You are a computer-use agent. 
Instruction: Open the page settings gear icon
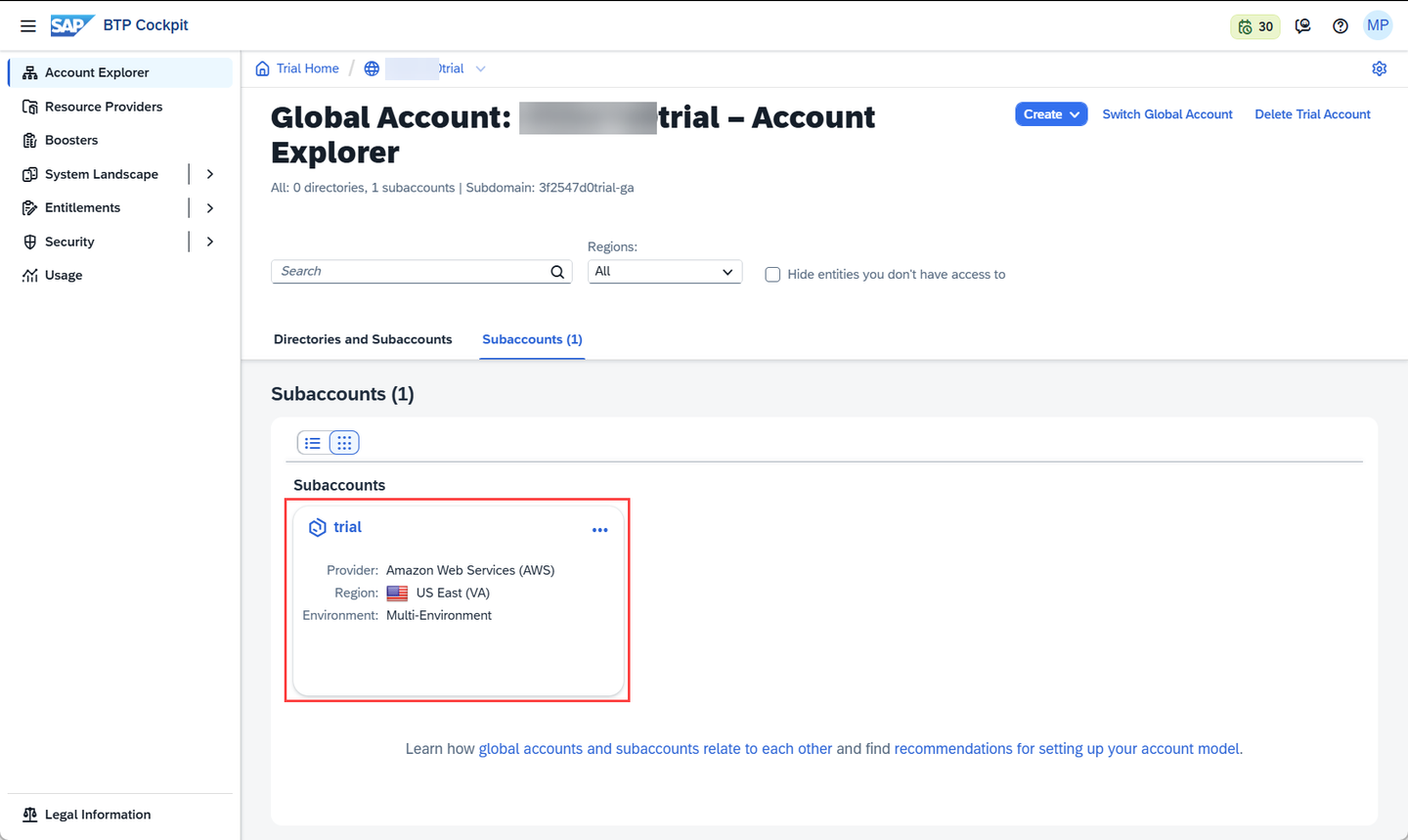pos(1380,68)
